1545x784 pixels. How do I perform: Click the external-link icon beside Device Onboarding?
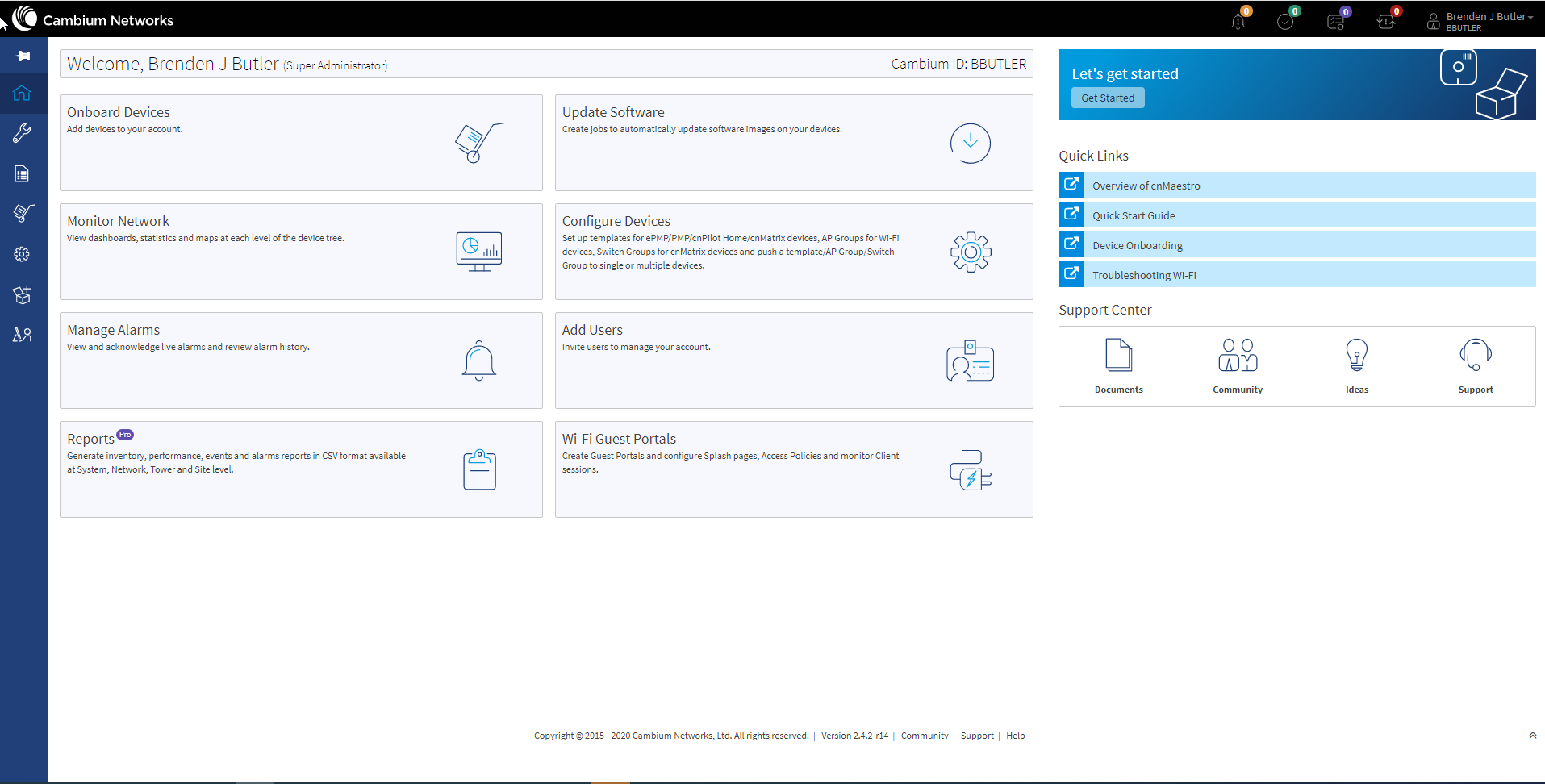click(1071, 244)
